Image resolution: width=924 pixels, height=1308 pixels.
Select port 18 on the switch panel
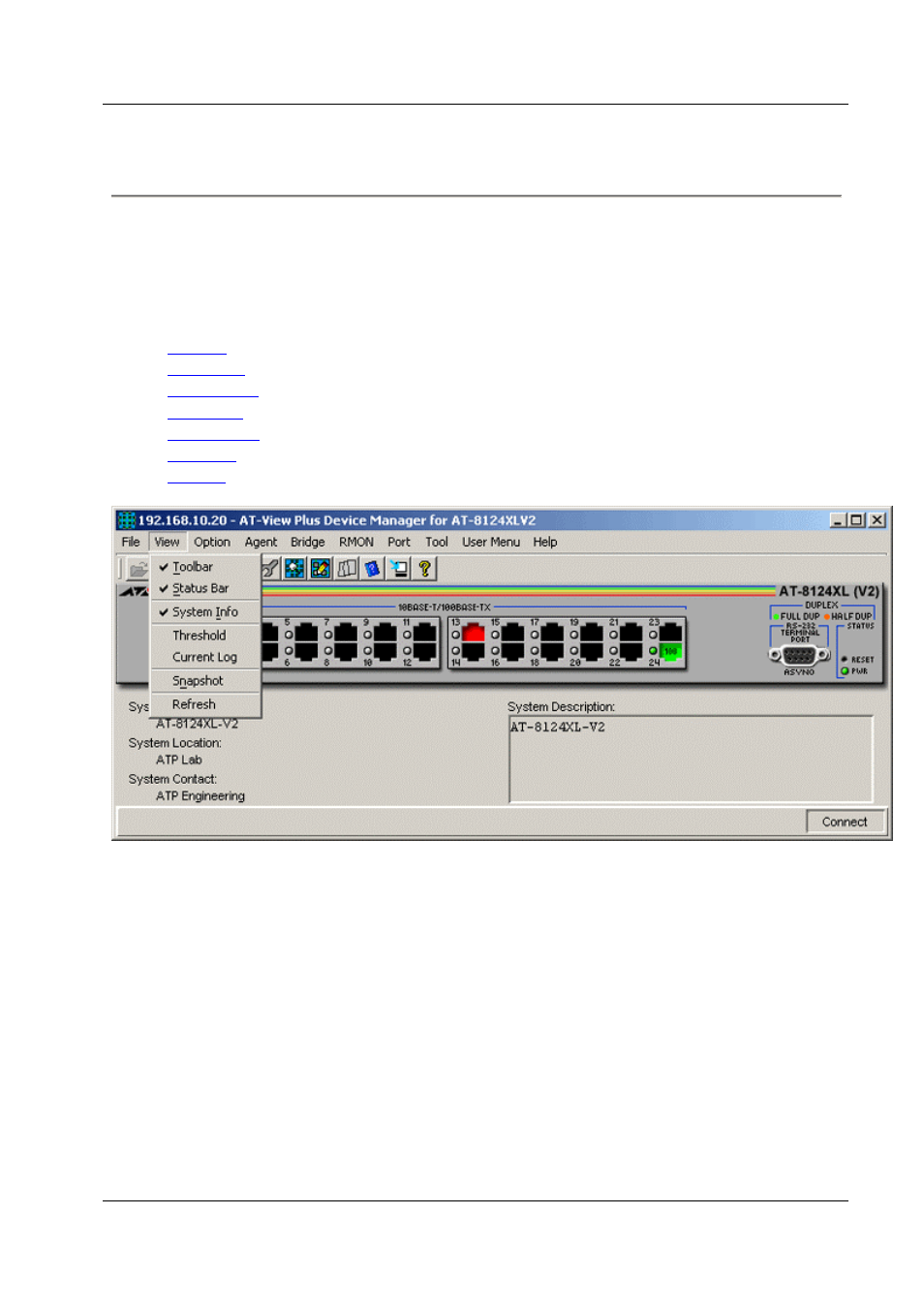pos(552,651)
